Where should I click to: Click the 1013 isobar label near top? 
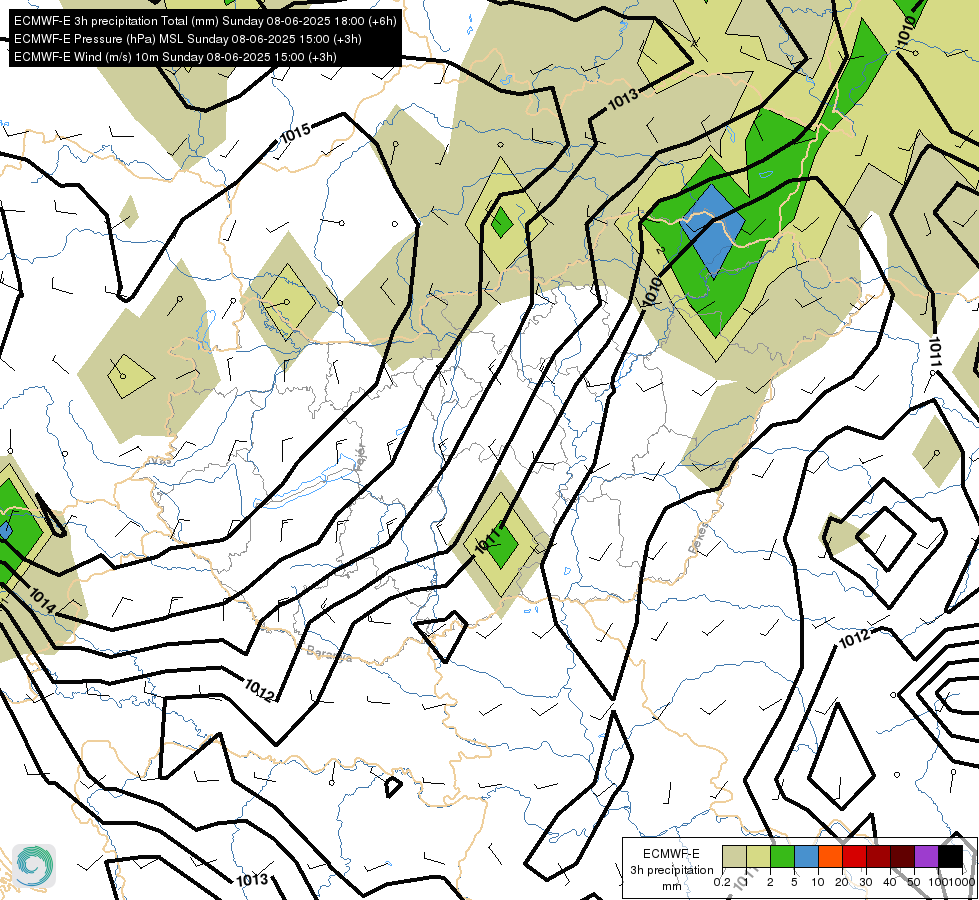(x=623, y=99)
